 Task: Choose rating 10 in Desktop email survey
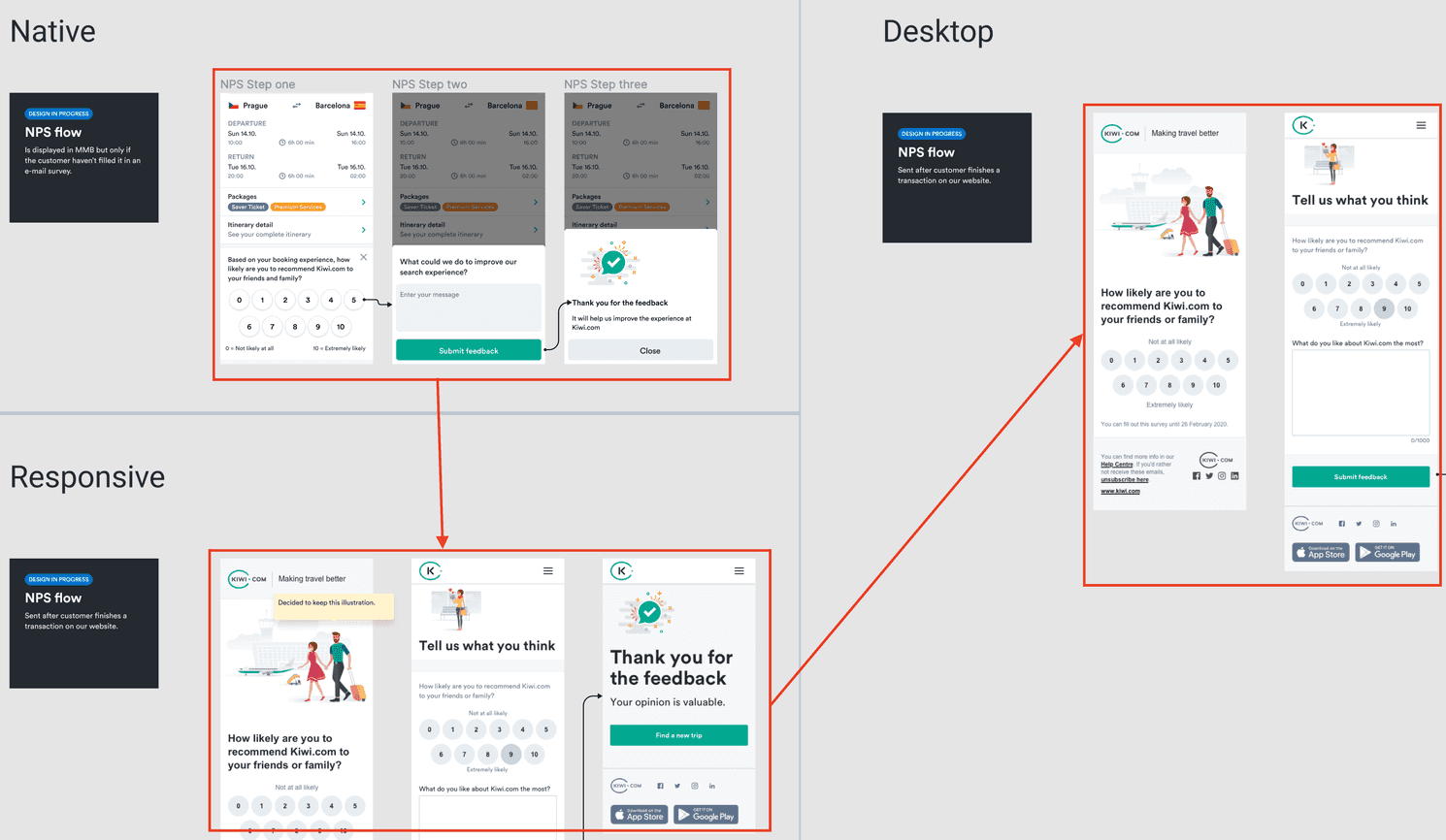[1216, 385]
